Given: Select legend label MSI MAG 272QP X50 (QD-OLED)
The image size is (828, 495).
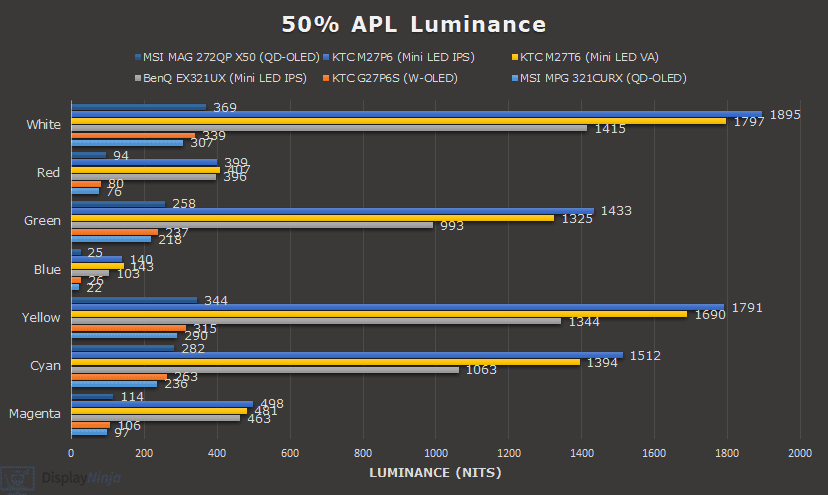Looking at the screenshot, I should [x=231, y=57].
